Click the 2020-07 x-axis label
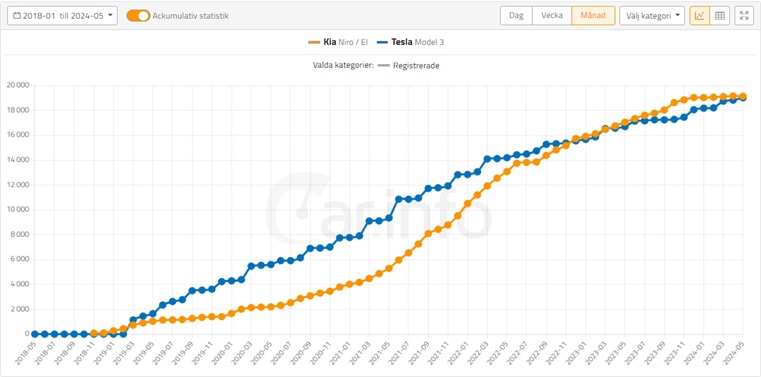Viewport: 761px width, 377px height. 281,353
